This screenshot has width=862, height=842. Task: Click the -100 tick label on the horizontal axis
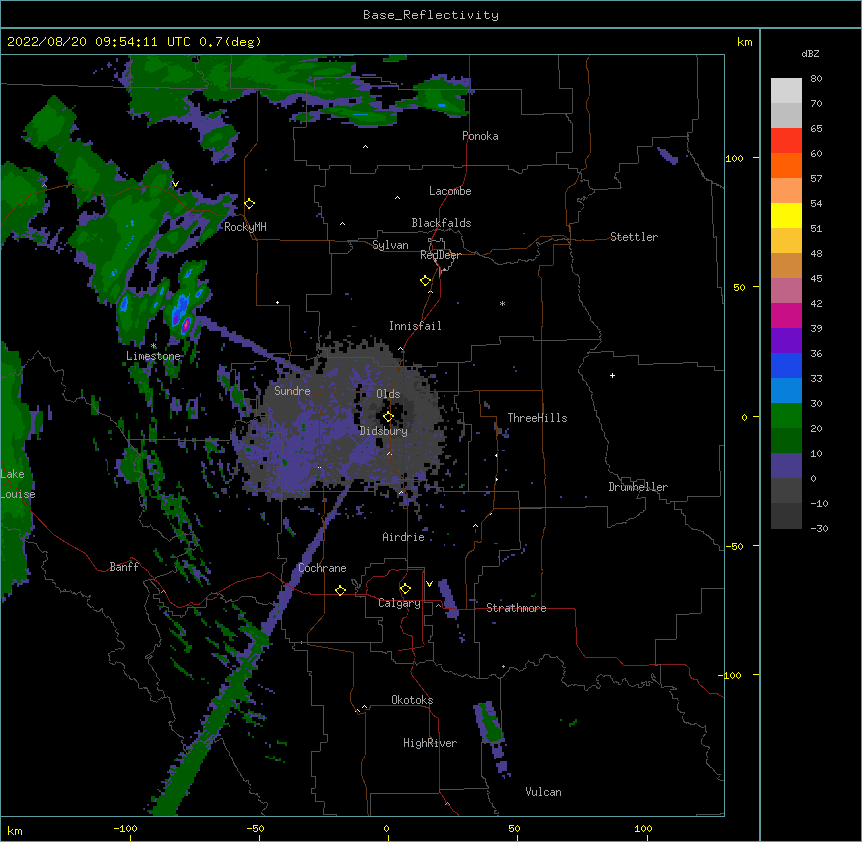coord(125,828)
